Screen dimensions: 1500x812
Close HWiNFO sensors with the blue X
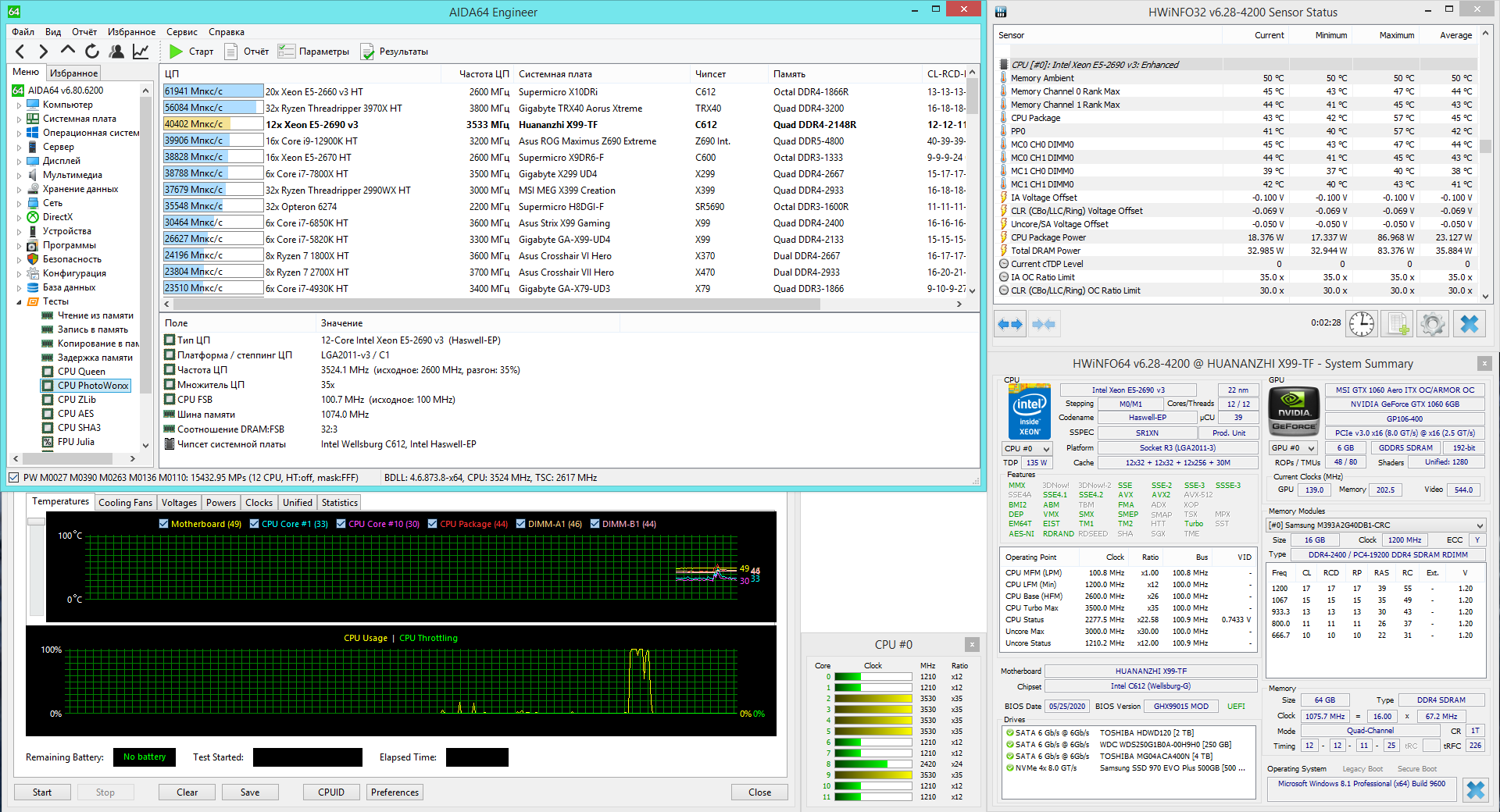click(x=1469, y=324)
